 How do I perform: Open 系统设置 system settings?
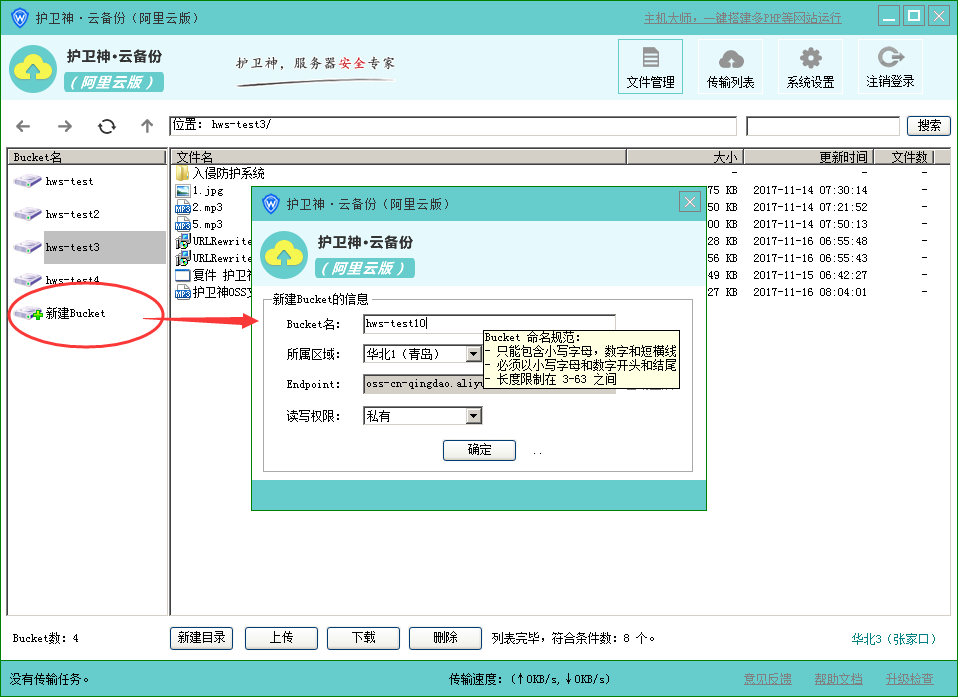point(810,67)
